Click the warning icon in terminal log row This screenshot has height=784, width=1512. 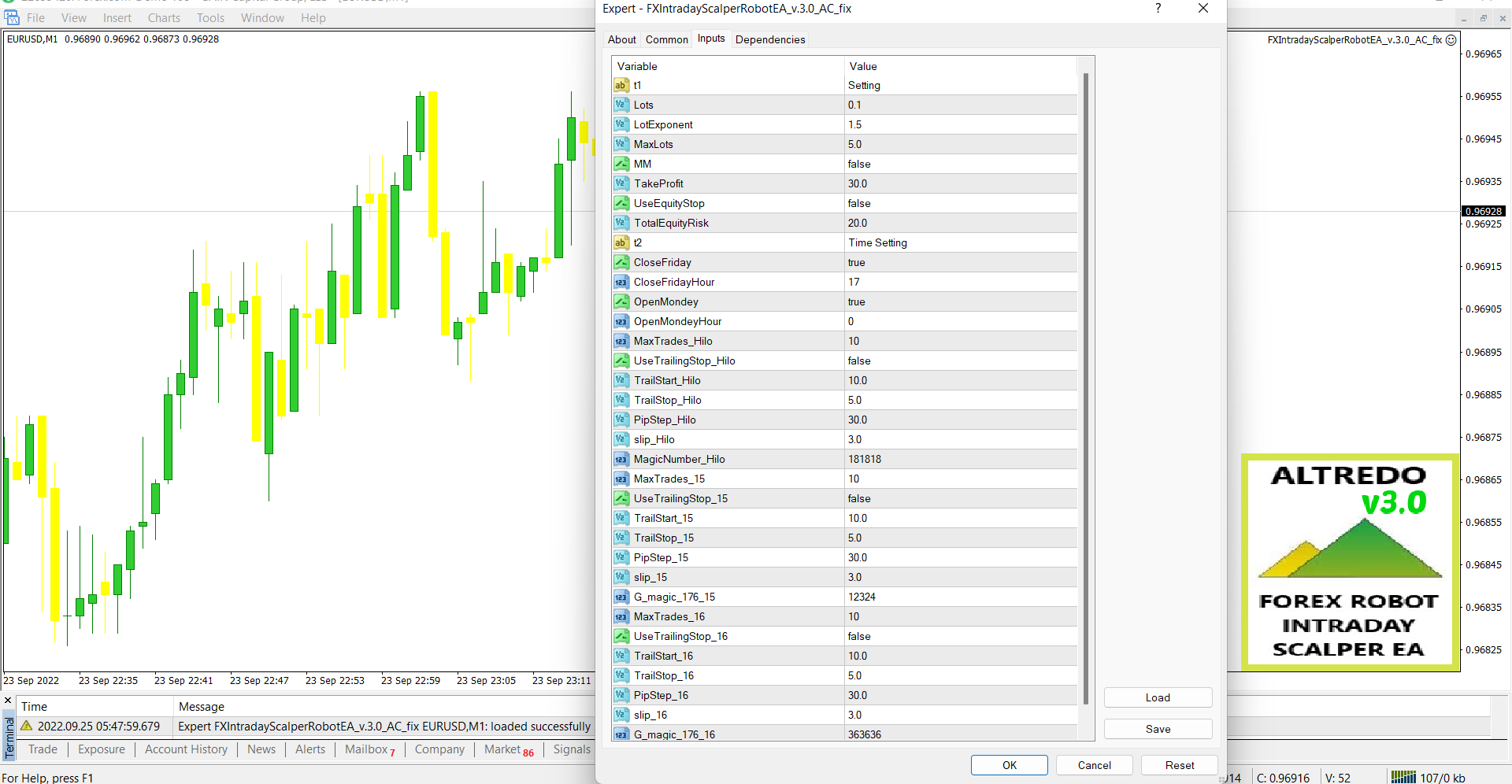point(27,726)
